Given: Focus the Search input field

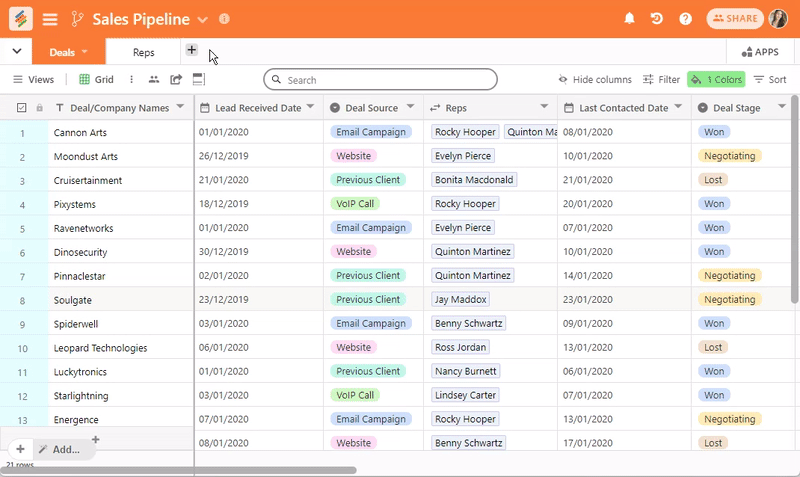Looking at the screenshot, I should click(381, 80).
